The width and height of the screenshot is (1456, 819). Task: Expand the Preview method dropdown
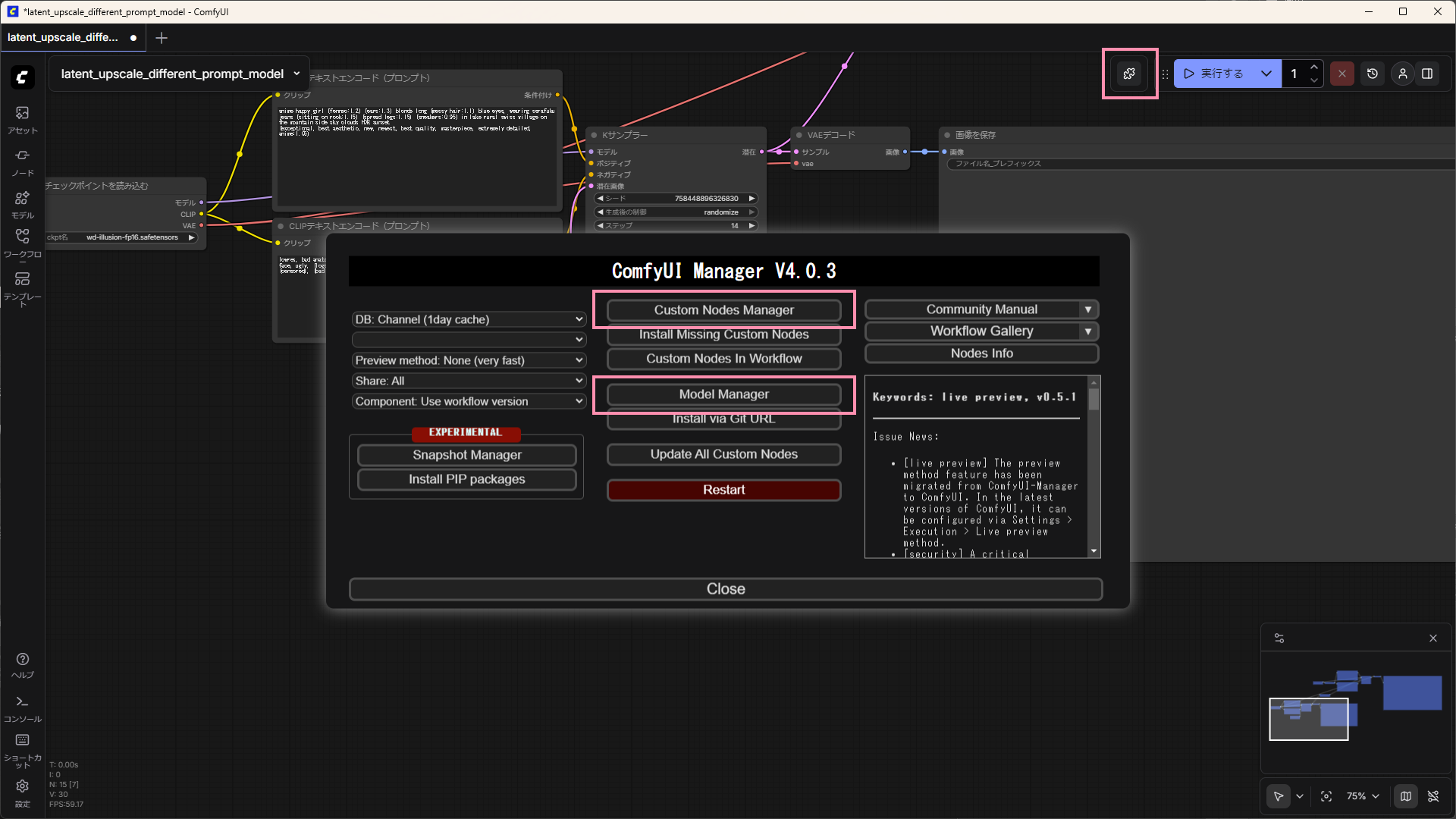469,360
